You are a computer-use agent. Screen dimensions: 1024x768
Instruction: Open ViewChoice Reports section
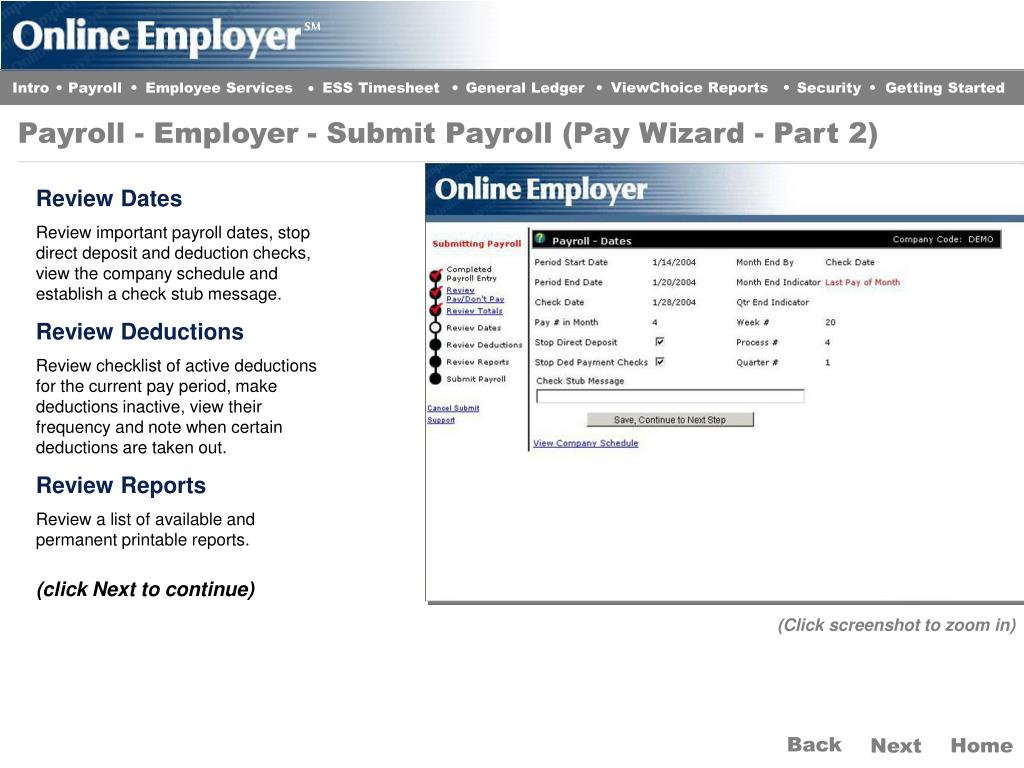tap(689, 88)
